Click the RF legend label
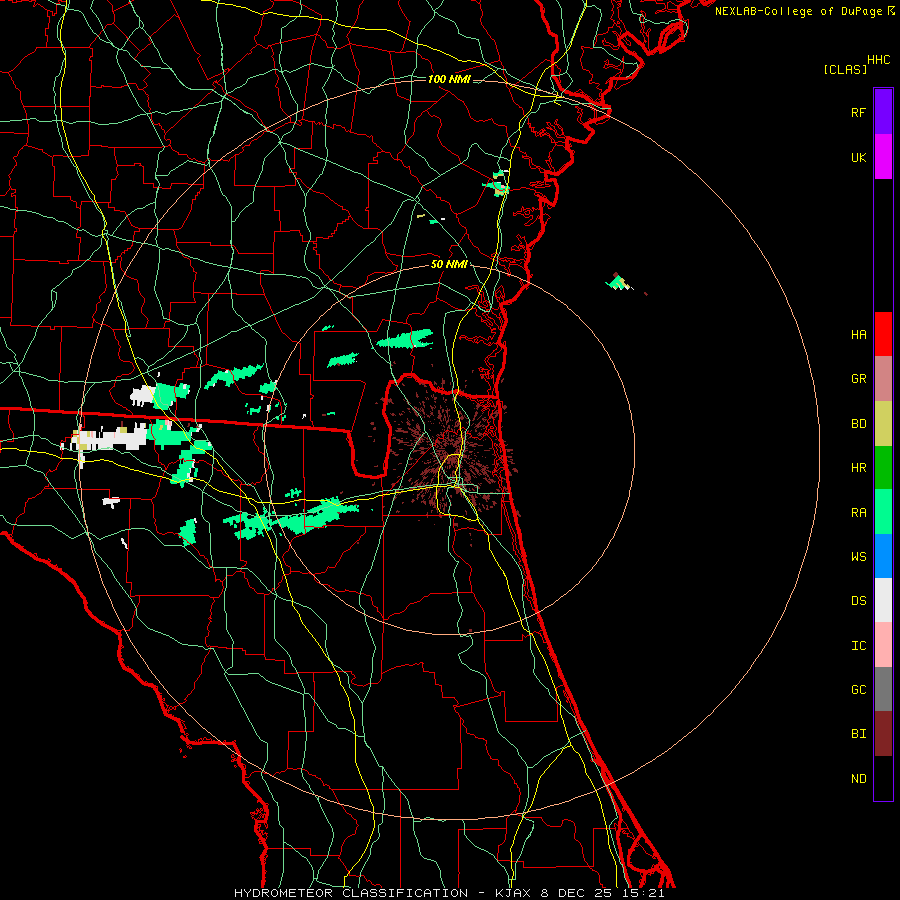The height and width of the screenshot is (900, 900). coord(858,112)
